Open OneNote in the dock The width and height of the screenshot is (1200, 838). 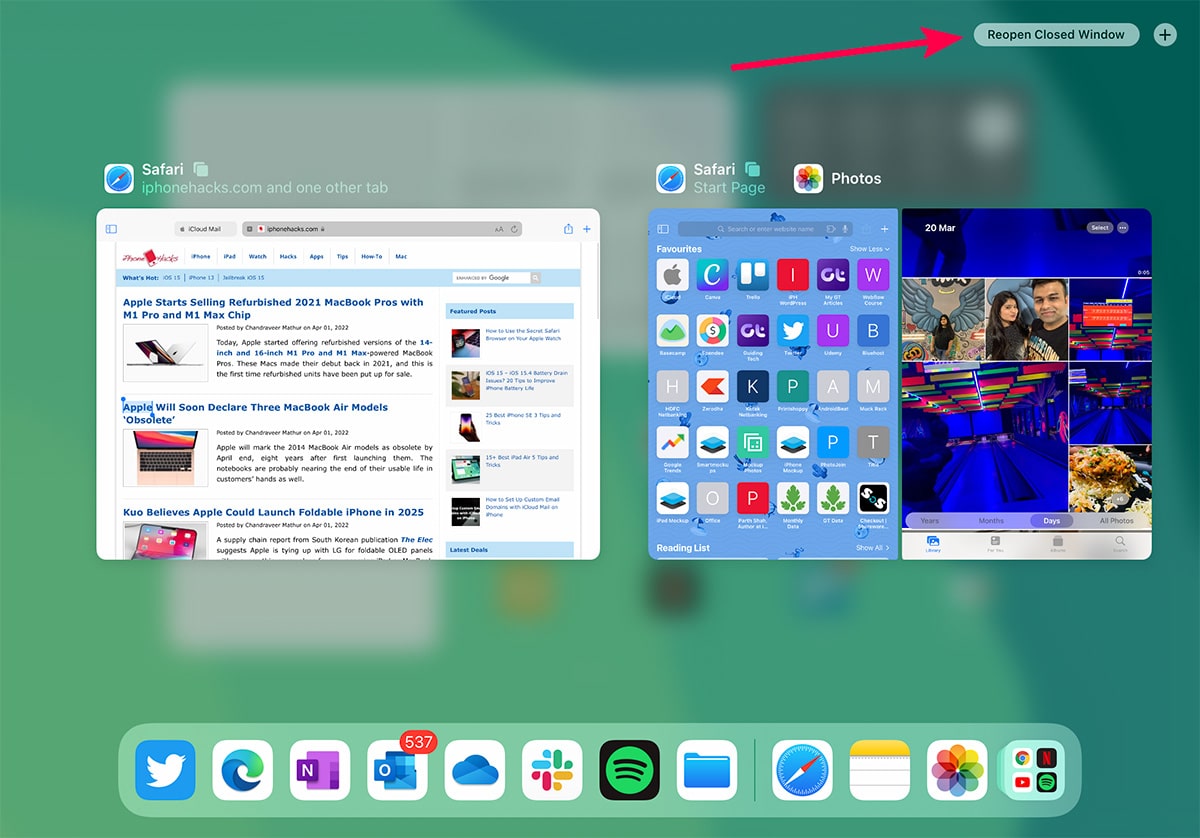click(x=320, y=770)
